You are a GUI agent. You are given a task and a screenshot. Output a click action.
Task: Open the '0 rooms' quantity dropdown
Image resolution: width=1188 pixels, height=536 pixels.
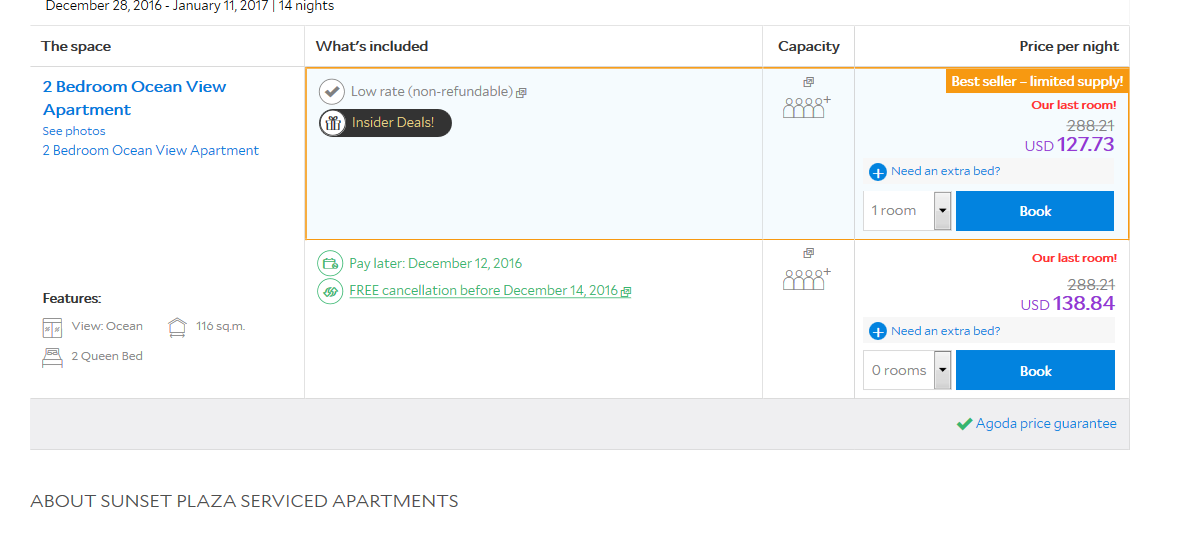pyautogui.click(x=942, y=371)
